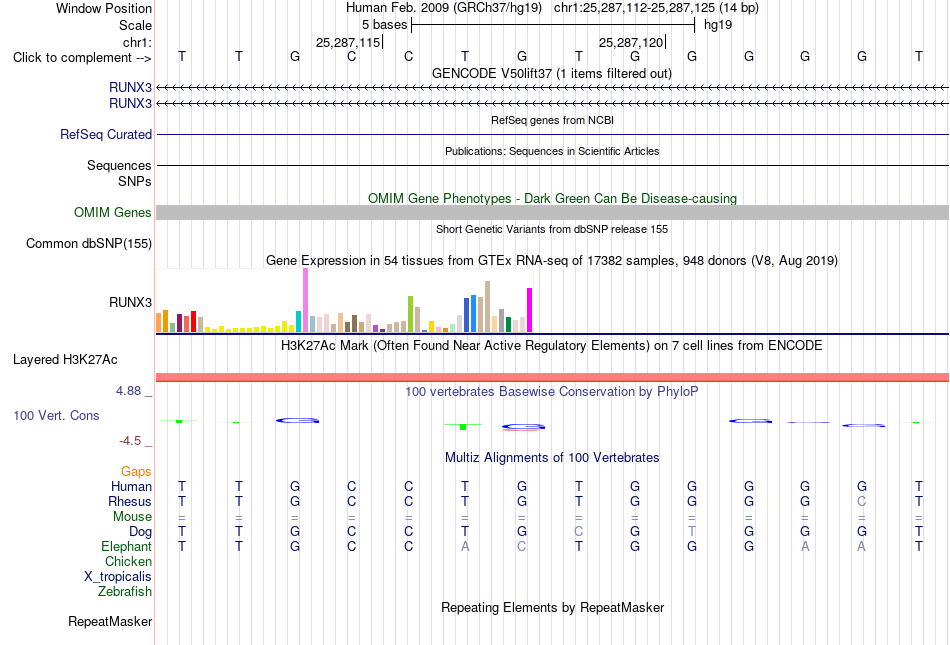Click the -4.5 PhyloP lower scale value

coord(130,441)
